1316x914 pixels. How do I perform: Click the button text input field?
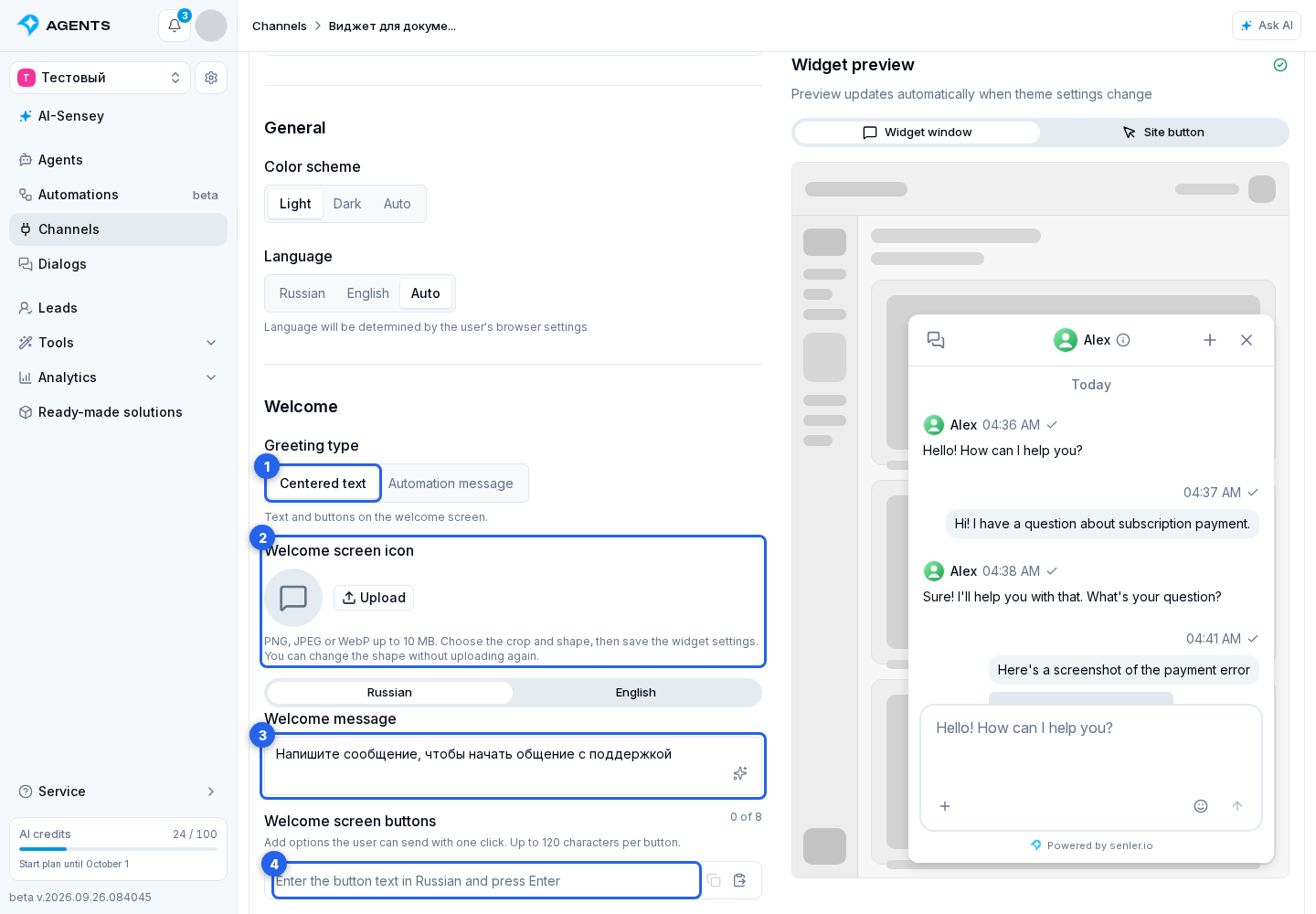pos(486,880)
